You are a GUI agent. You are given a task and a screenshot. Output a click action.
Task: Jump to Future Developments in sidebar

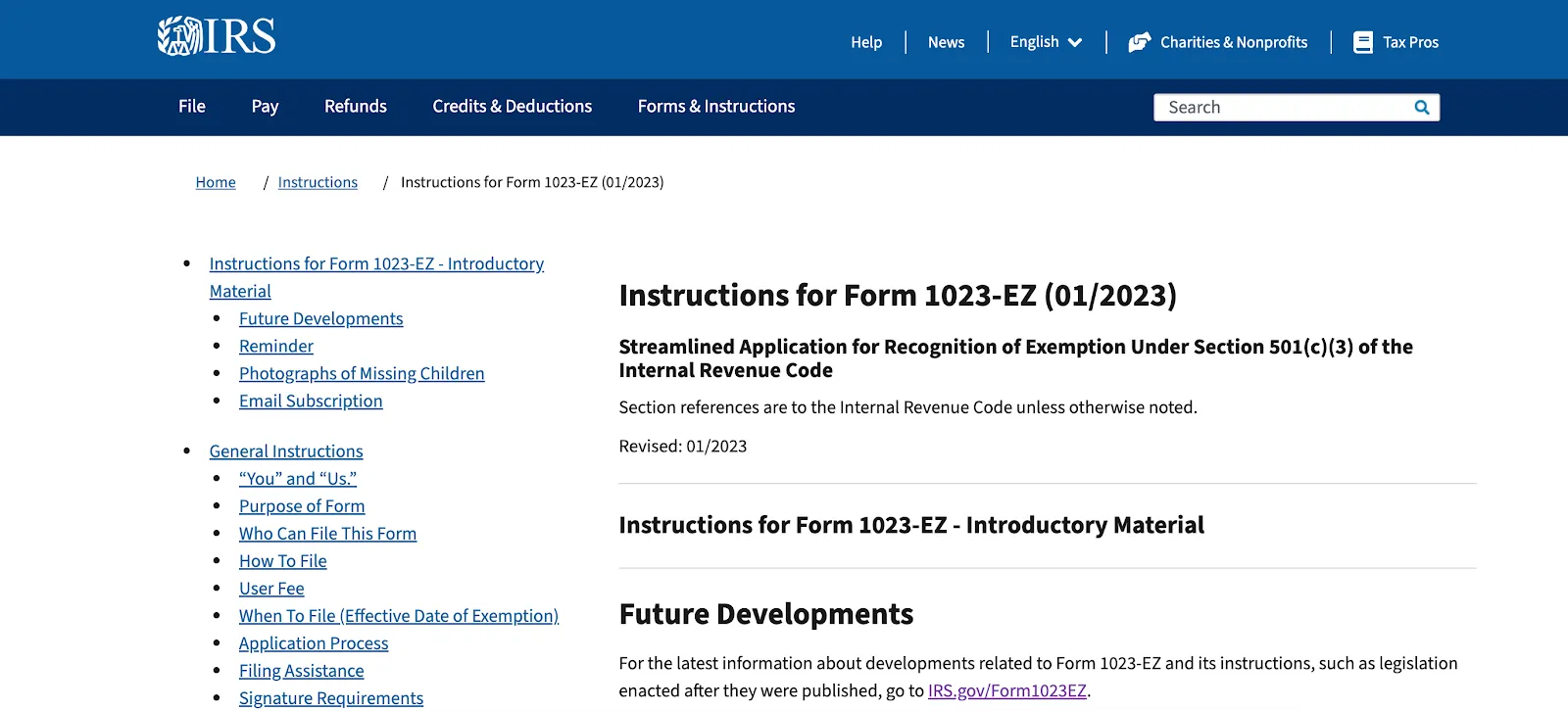click(x=321, y=318)
